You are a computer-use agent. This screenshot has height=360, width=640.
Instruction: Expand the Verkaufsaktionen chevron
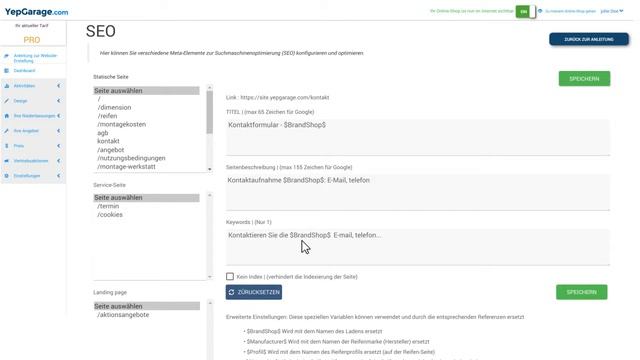(x=59, y=161)
